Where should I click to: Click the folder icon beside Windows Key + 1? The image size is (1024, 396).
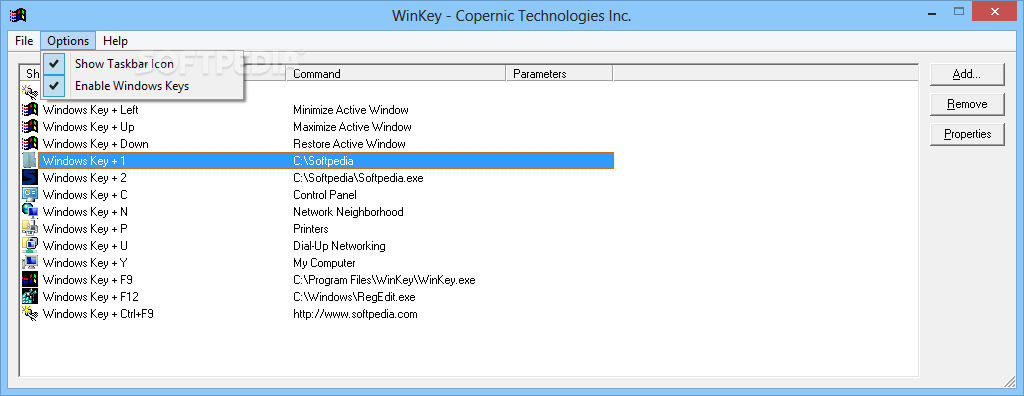[x=30, y=161]
